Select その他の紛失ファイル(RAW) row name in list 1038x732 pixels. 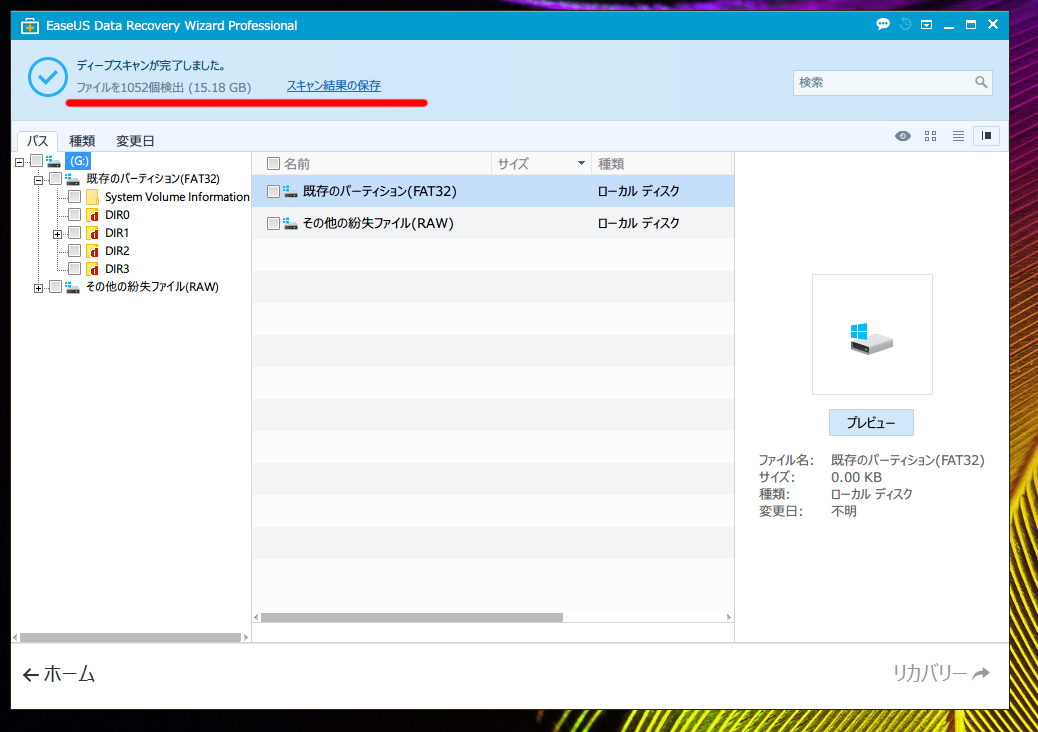pos(378,224)
